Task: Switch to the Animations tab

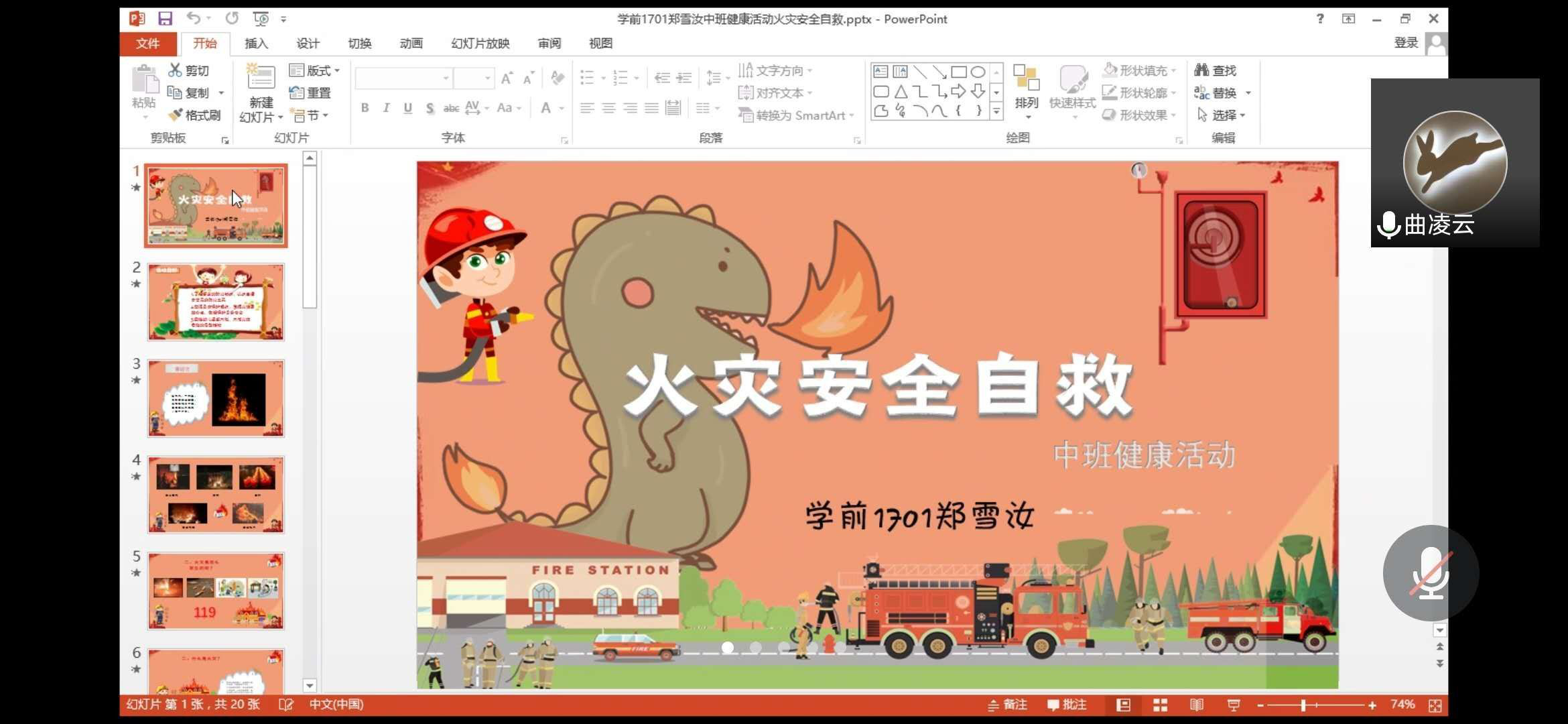Action: [x=411, y=44]
